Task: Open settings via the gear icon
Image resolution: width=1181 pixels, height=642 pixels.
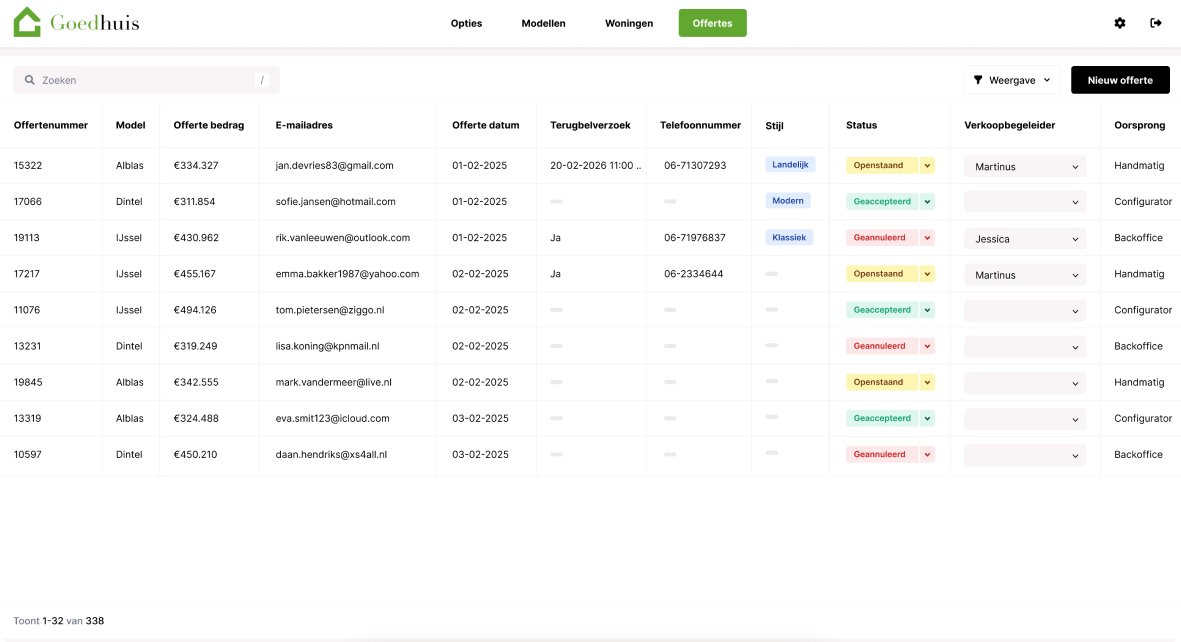Action: tap(1120, 23)
